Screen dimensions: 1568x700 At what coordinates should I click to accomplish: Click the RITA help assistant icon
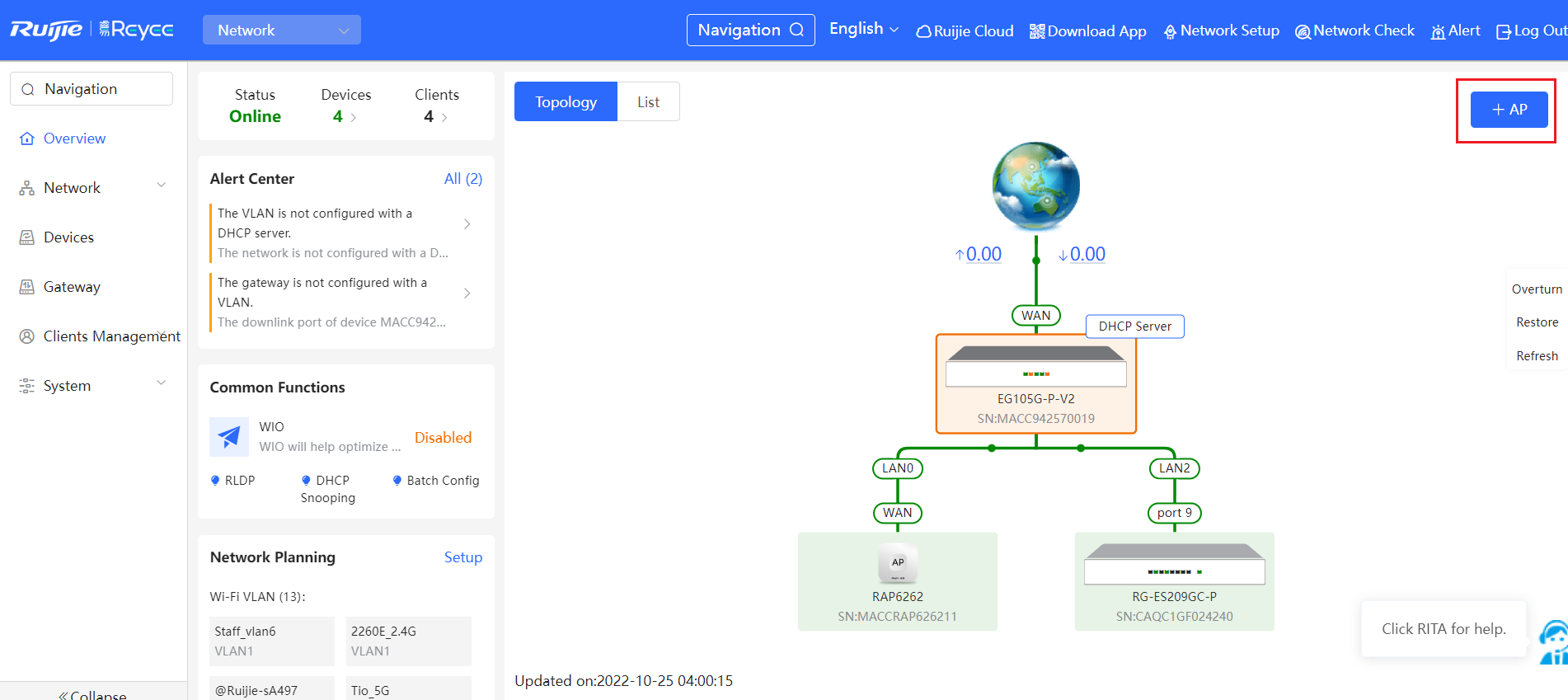[x=1554, y=641]
